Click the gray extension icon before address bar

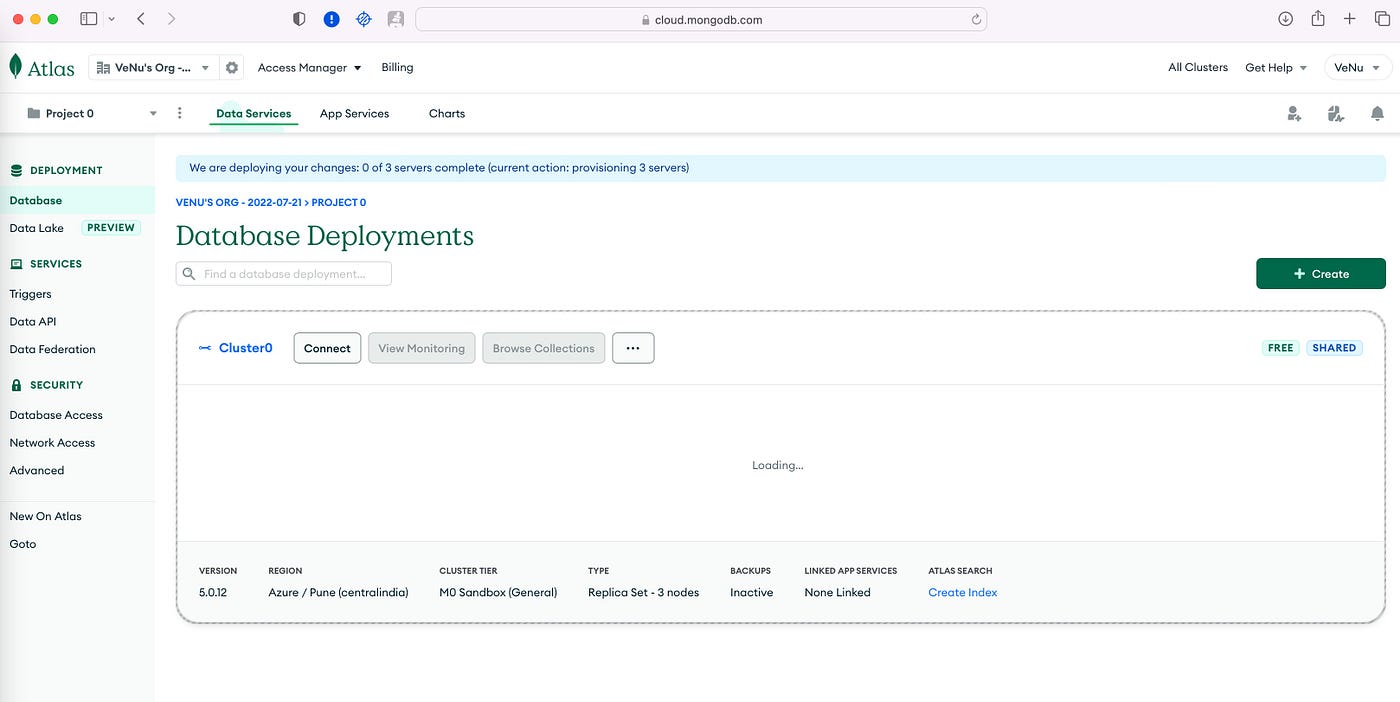[396, 19]
